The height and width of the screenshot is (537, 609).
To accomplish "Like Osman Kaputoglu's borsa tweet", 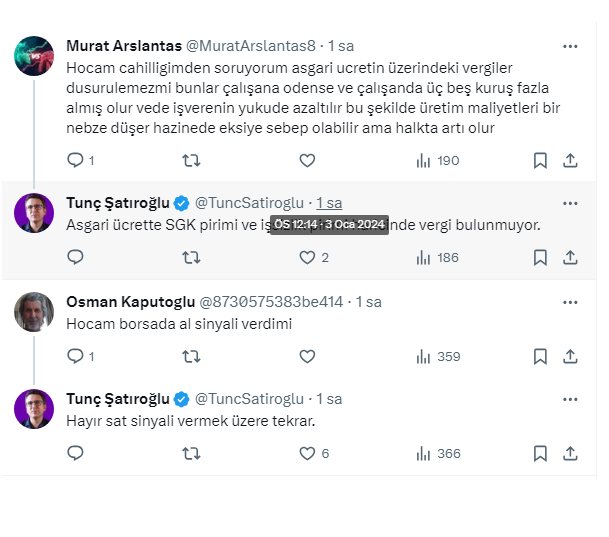I will [x=308, y=355].
